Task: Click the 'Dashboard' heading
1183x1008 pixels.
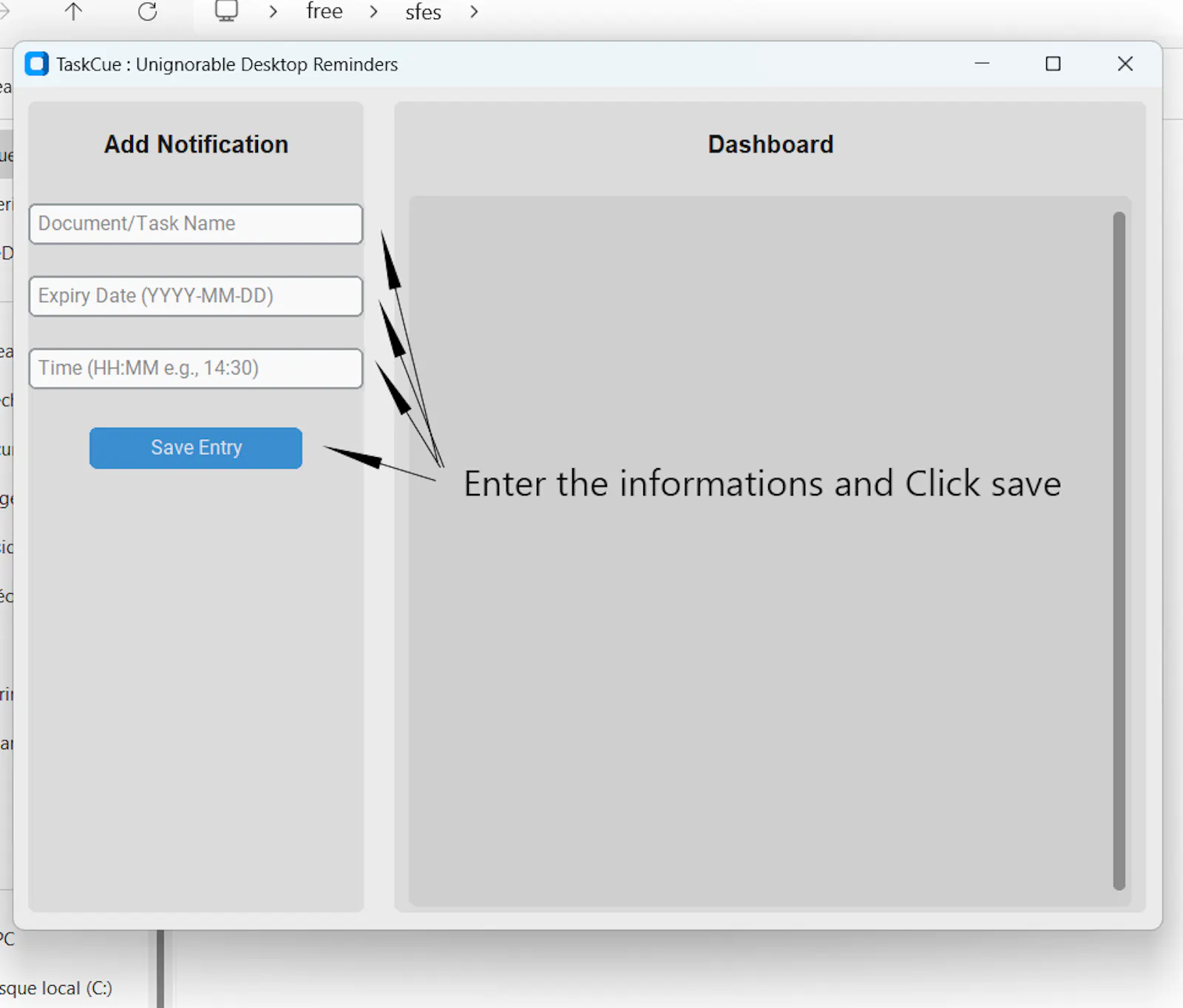Action: [x=770, y=144]
